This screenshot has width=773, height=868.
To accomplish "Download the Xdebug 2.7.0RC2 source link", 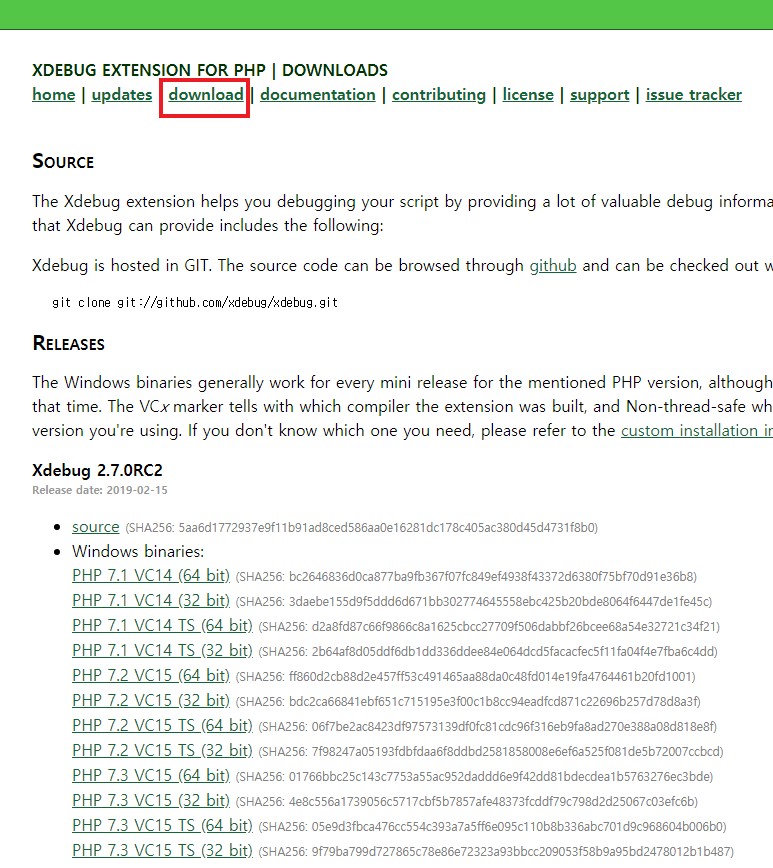I will [x=96, y=526].
